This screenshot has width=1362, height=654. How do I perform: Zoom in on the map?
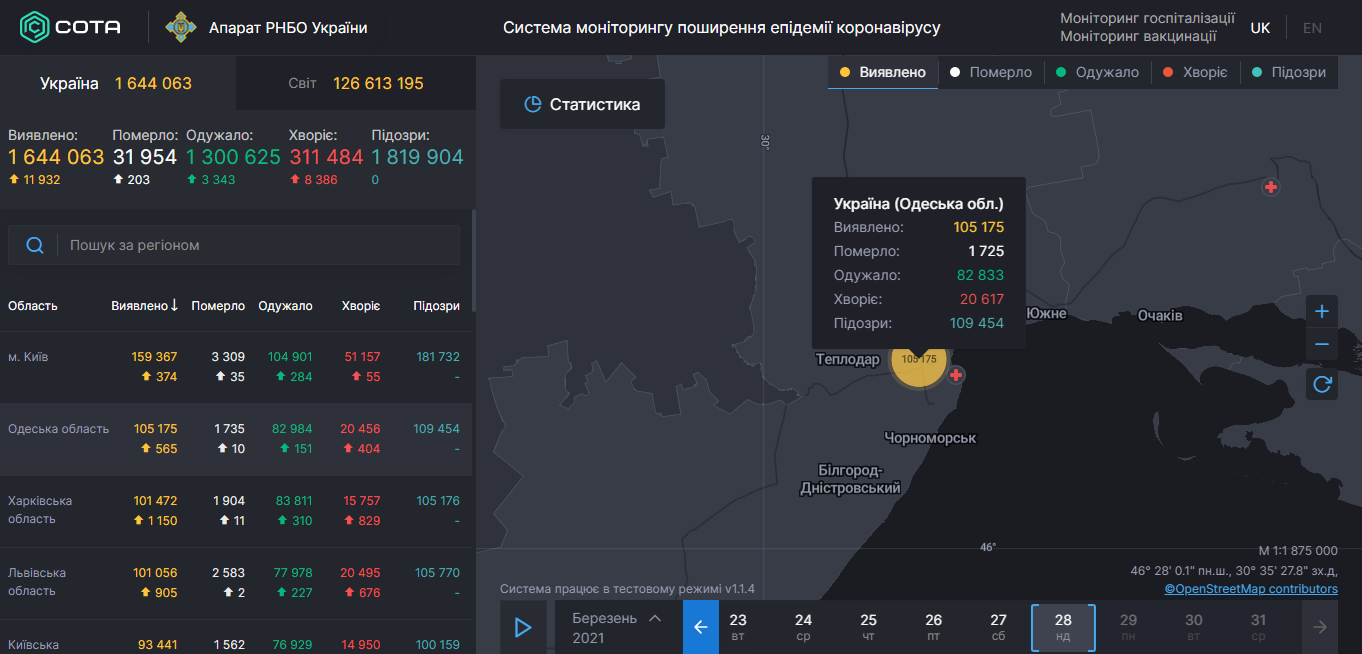[1321, 311]
